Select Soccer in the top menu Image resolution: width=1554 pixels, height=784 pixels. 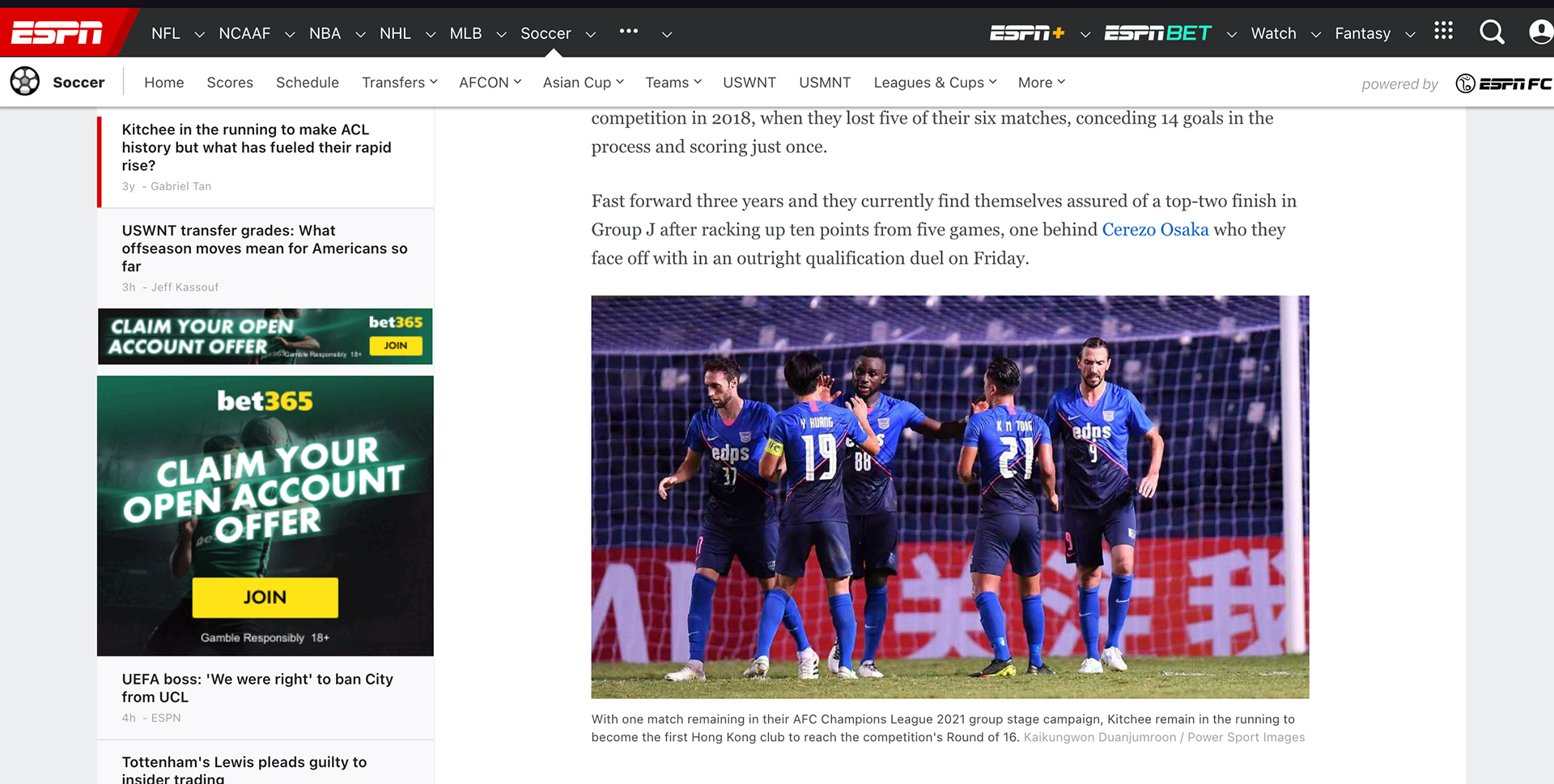[546, 33]
